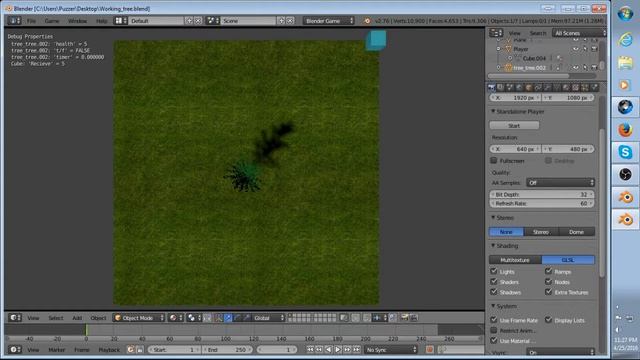The image size is (640, 360).
Task: Open the File menu
Action: pos(31,21)
